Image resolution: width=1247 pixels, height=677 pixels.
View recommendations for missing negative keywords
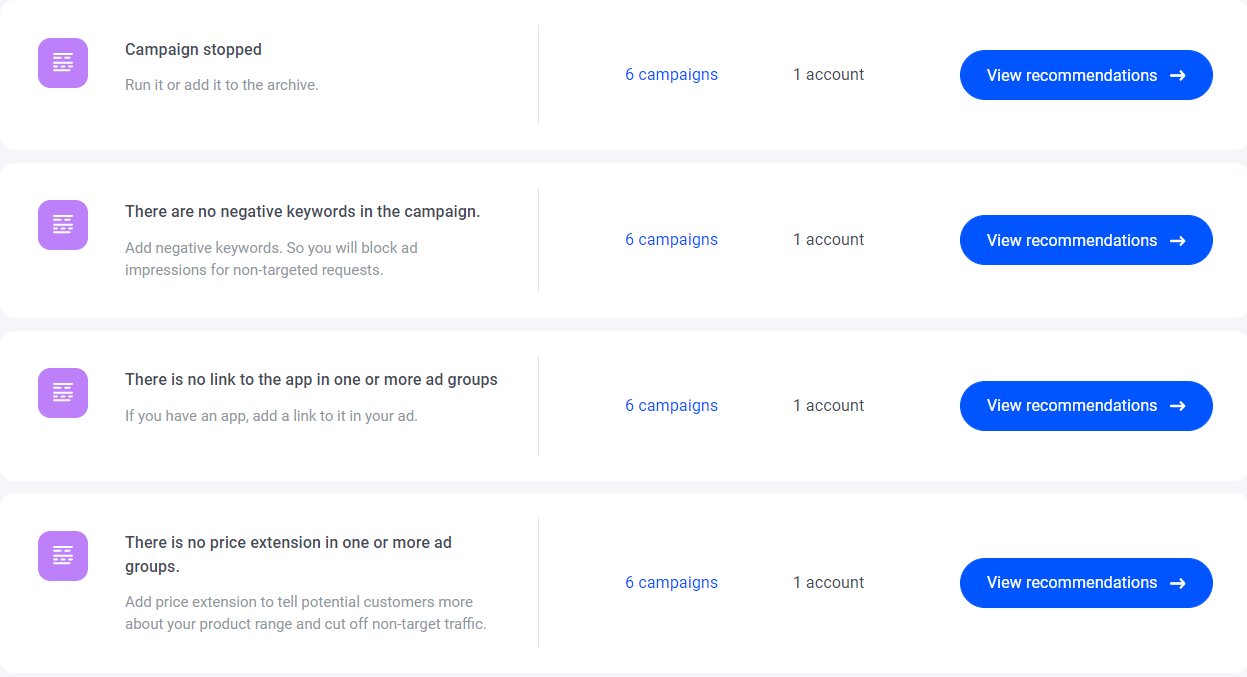click(x=1086, y=240)
